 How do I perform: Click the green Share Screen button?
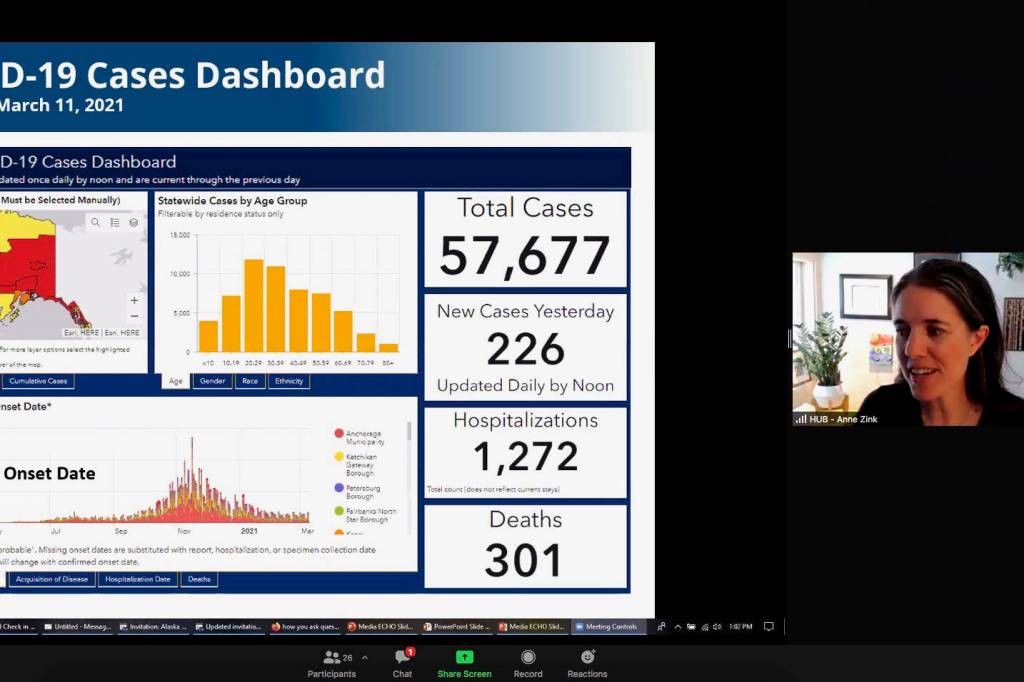[x=464, y=660]
